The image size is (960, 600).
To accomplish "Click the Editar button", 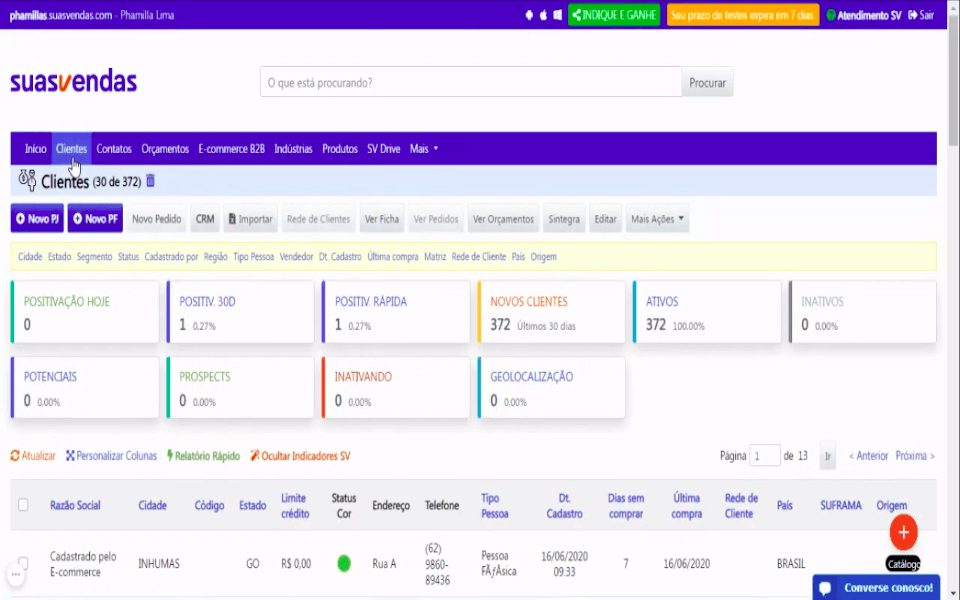I will pos(606,219).
